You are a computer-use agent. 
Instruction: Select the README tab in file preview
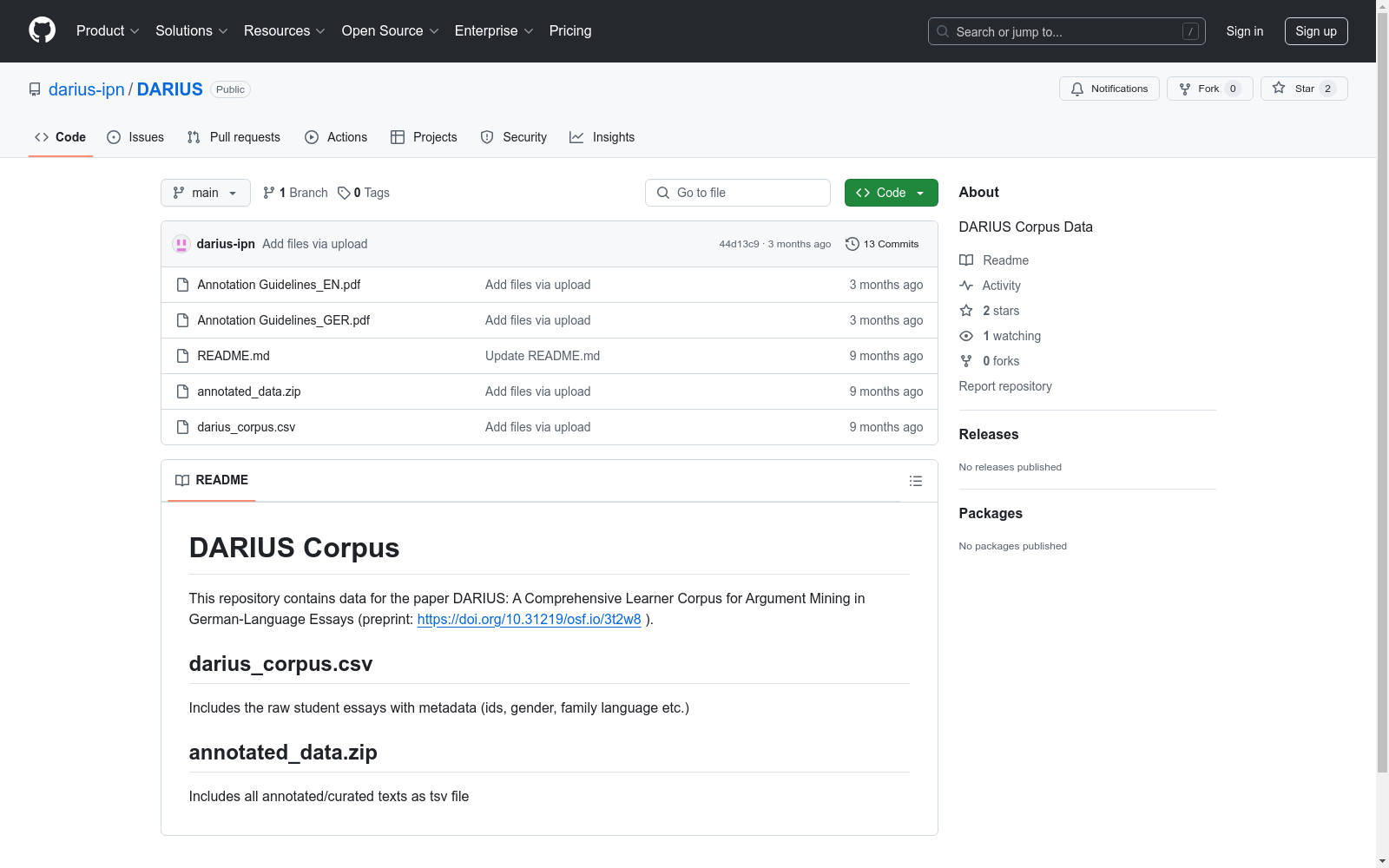pyautogui.click(x=212, y=480)
